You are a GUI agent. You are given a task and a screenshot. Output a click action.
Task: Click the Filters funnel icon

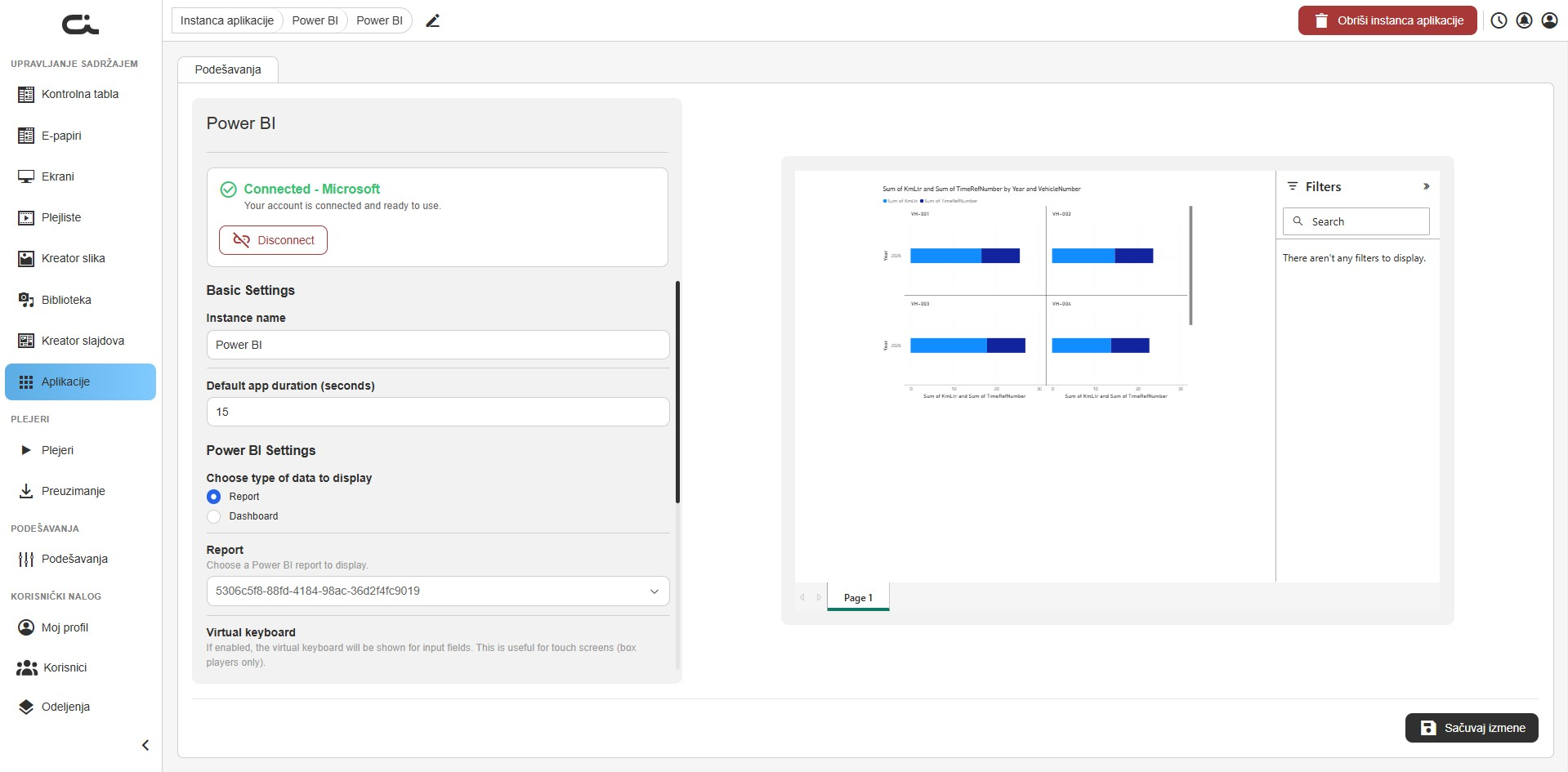pos(1293,186)
